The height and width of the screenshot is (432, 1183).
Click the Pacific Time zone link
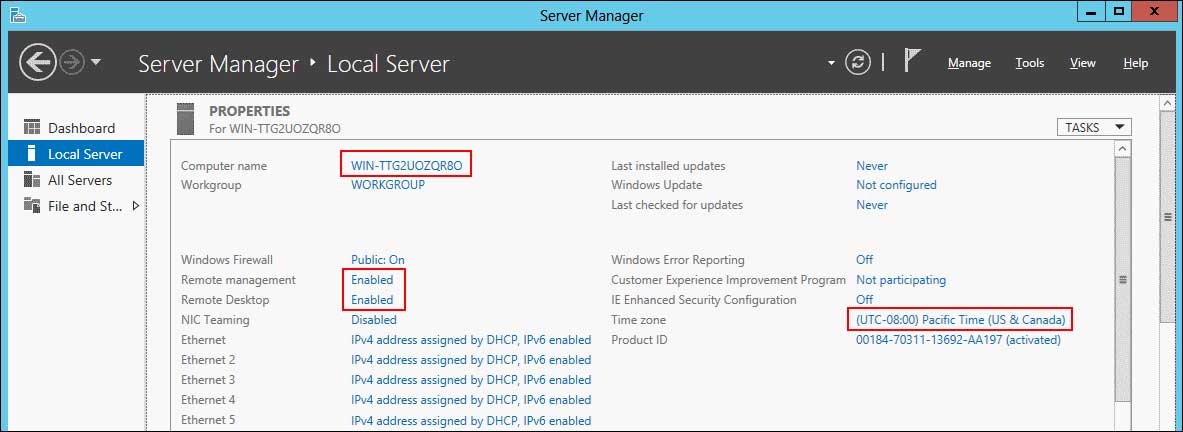pos(958,320)
